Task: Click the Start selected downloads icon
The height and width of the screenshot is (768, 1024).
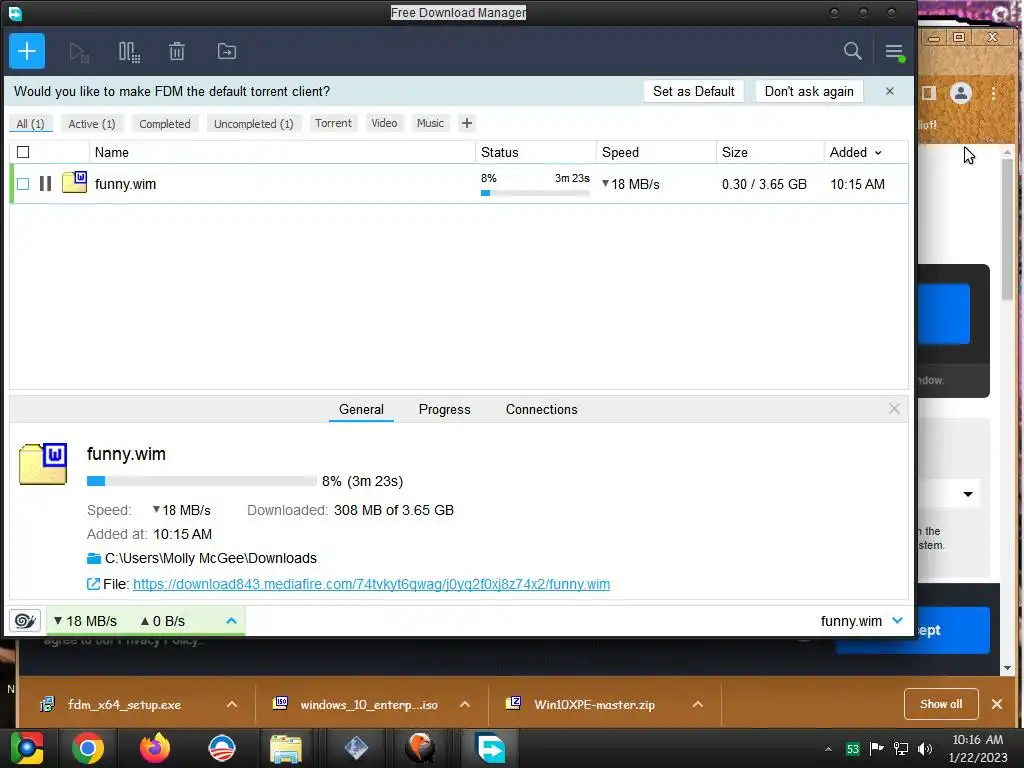Action: coord(79,52)
